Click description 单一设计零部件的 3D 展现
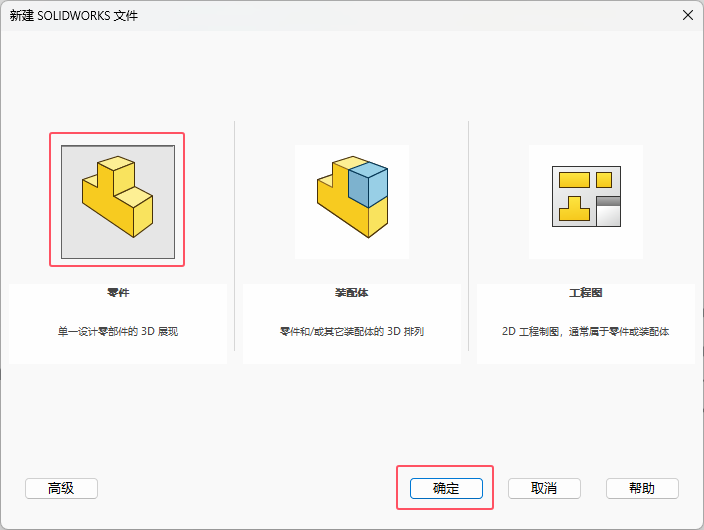 point(118,331)
